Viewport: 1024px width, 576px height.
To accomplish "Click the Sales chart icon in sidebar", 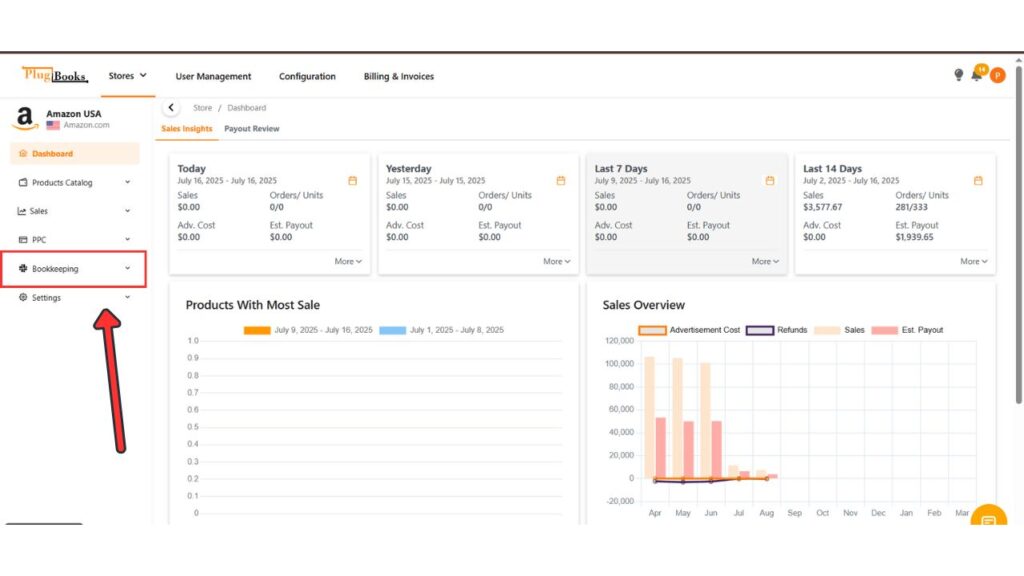I will point(22,211).
